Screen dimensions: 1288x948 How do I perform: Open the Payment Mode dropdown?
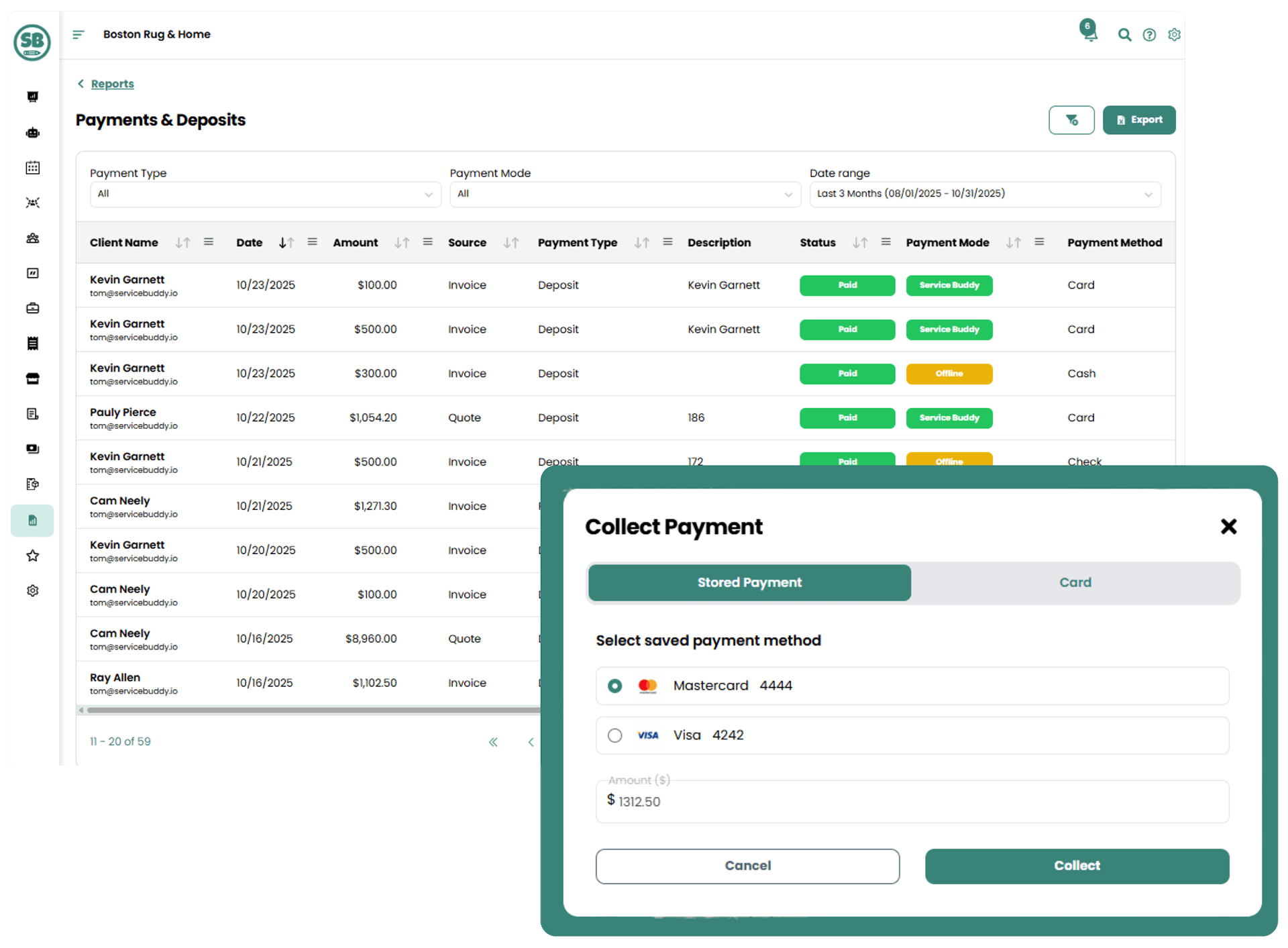[x=625, y=194]
